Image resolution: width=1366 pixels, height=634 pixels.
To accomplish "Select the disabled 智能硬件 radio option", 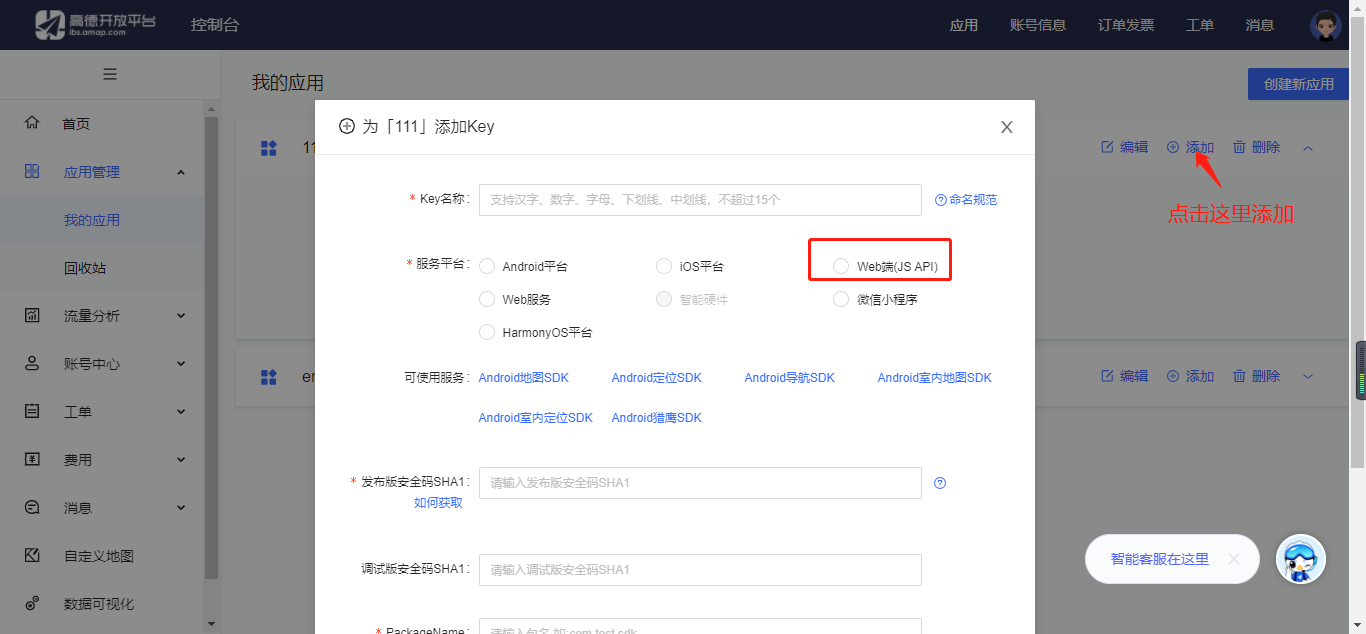I will [664, 299].
